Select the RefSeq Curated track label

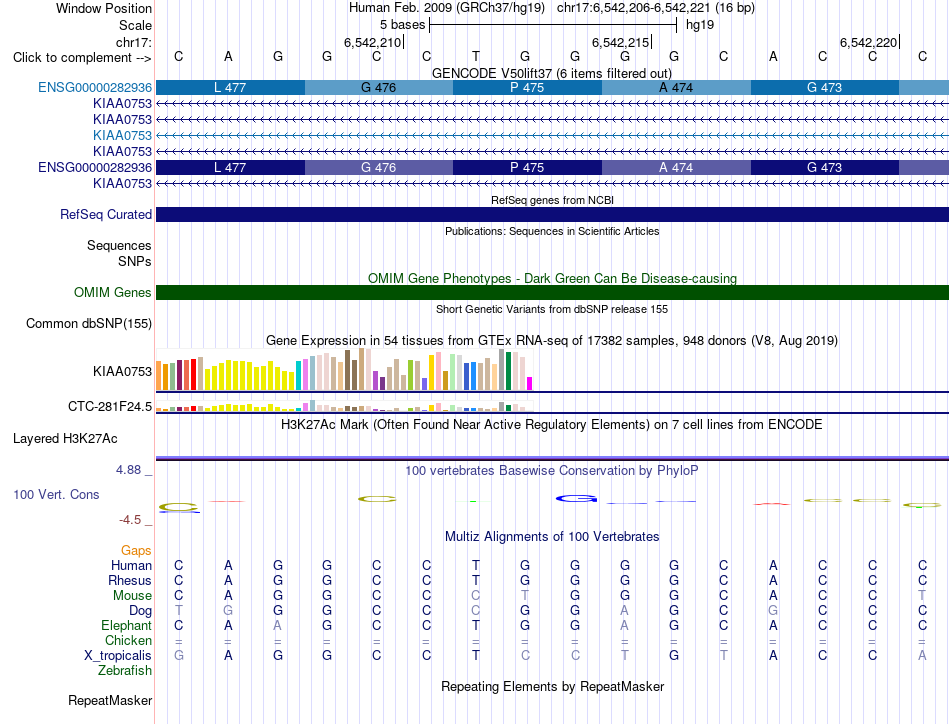coord(106,214)
